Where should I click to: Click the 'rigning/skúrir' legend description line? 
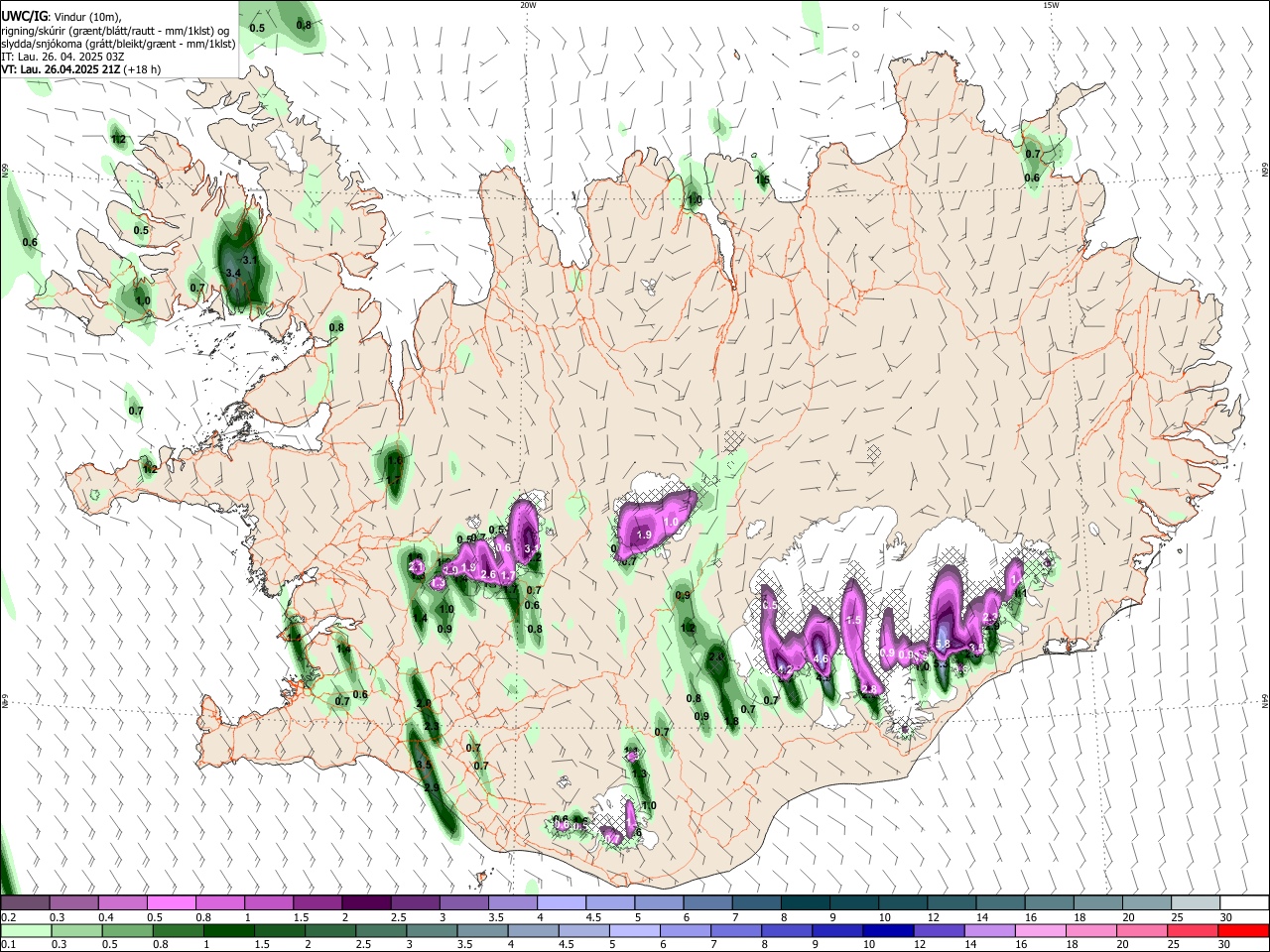(x=115, y=31)
